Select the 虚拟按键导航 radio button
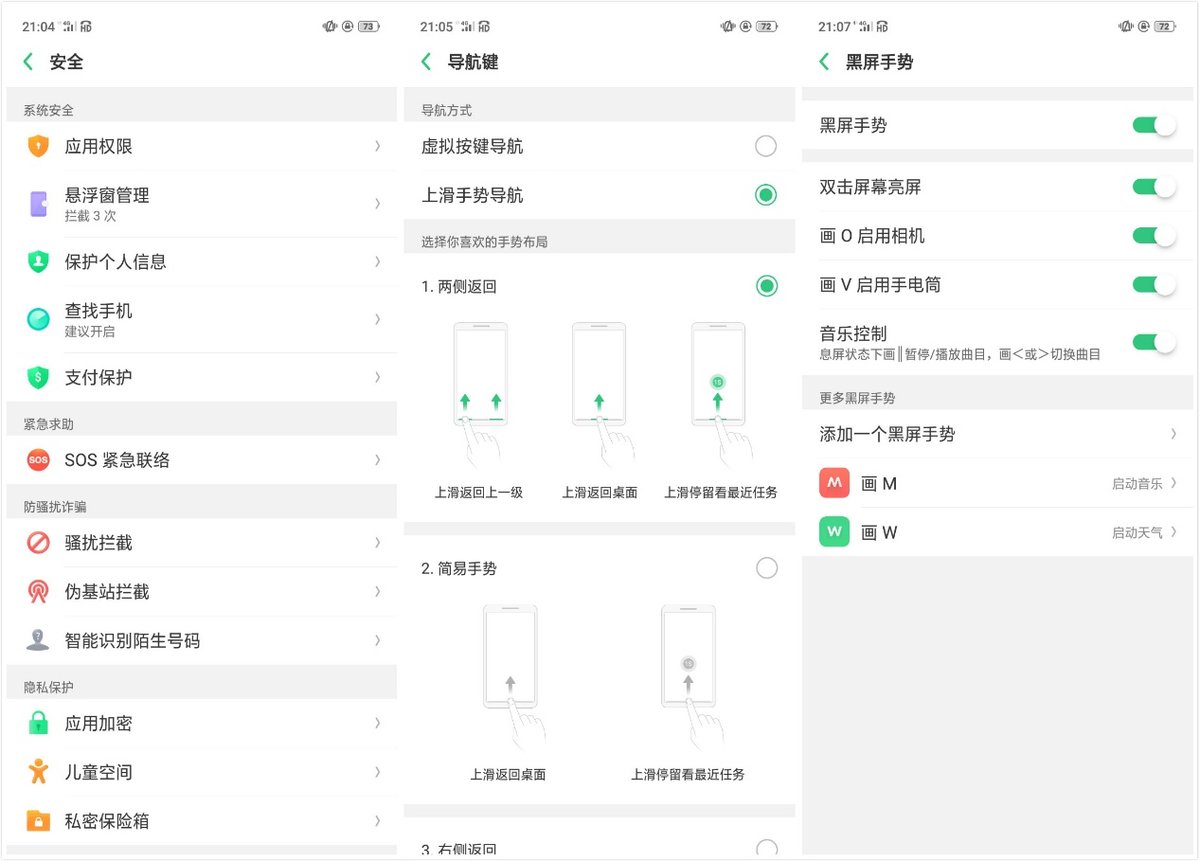 (x=766, y=146)
